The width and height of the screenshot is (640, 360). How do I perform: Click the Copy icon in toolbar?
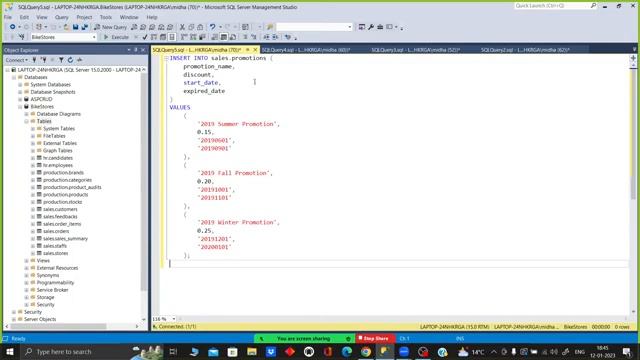coord(191,27)
